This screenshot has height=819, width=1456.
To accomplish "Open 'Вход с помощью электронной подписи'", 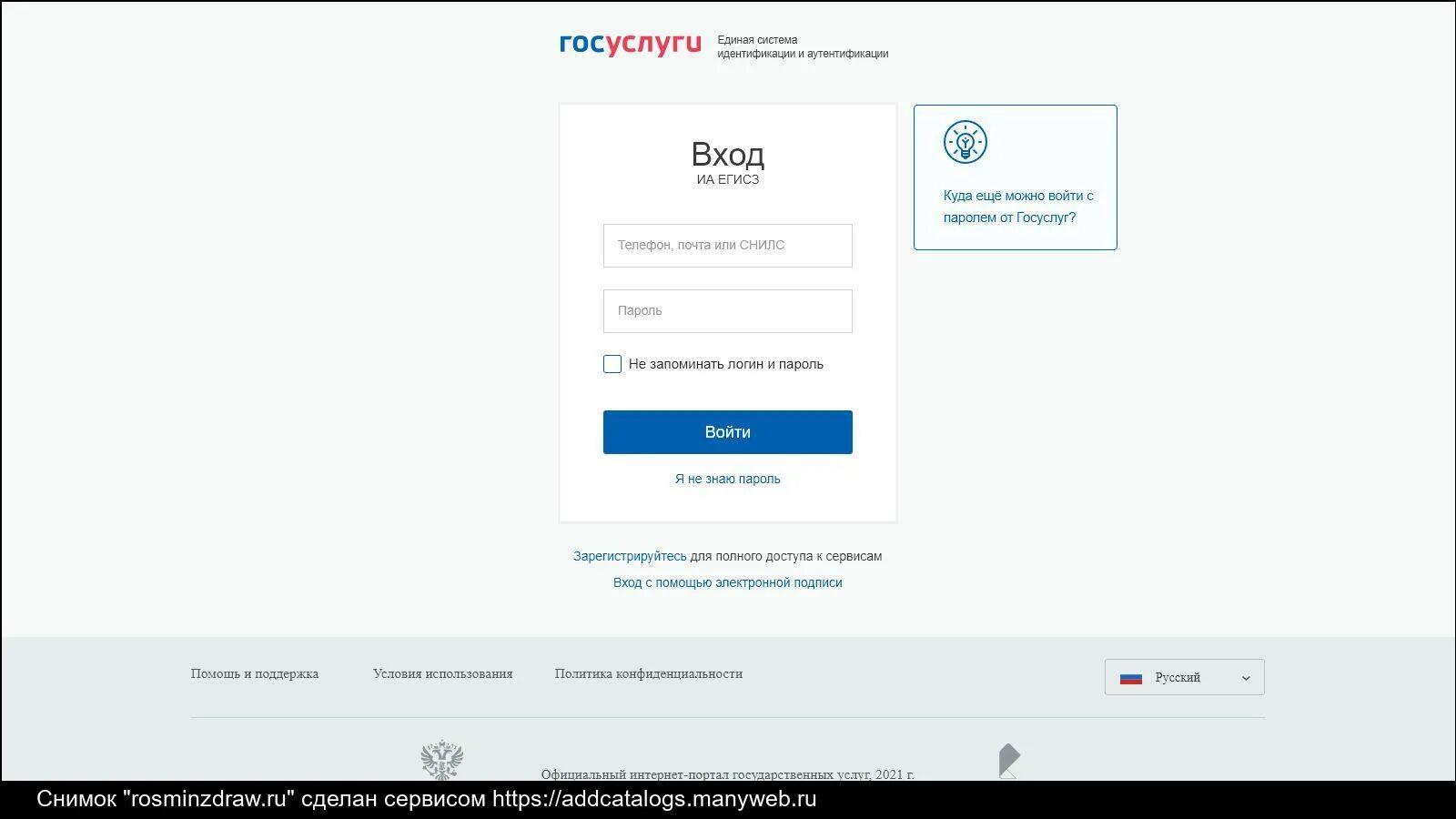I will click(x=728, y=582).
